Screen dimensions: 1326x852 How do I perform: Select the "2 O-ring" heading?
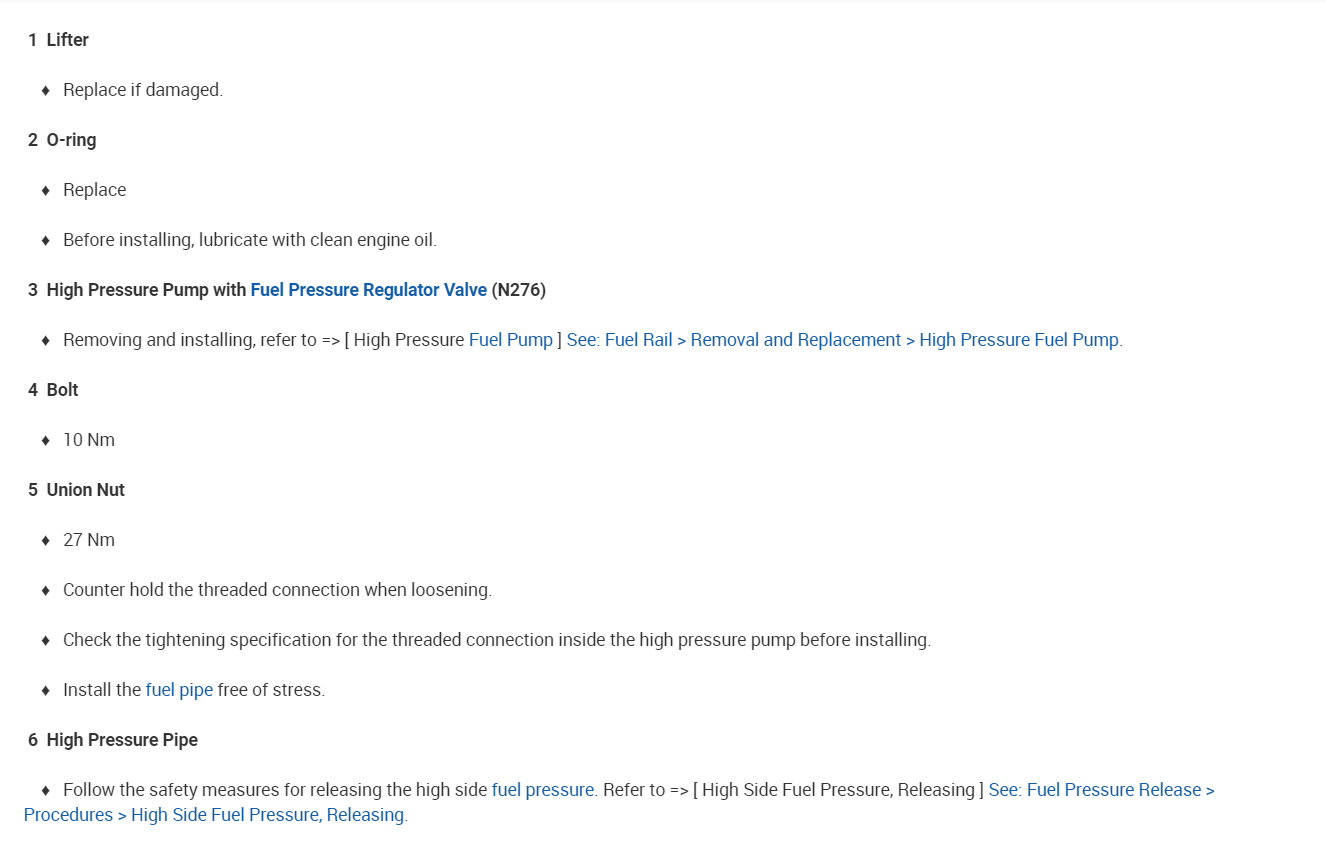62,140
